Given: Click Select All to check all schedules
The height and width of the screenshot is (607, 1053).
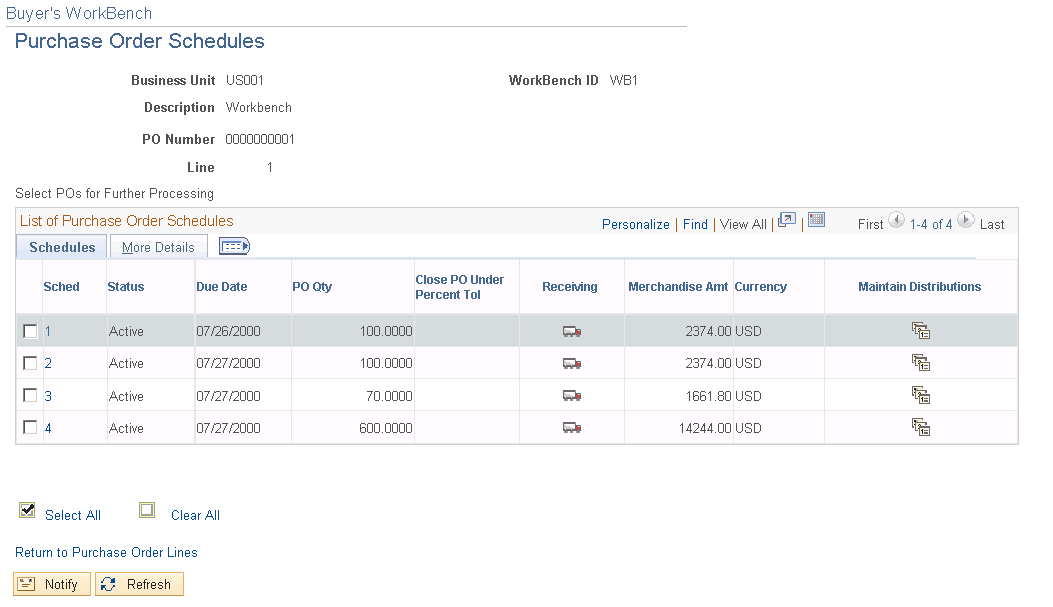Looking at the screenshot, I should pos(71,515).
